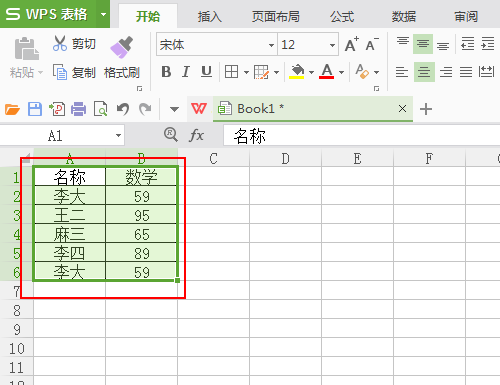Image resolution: width=500 pixels, height=385 pixels.
Task: Add a new document tab
Action: [x=426, y=109]
